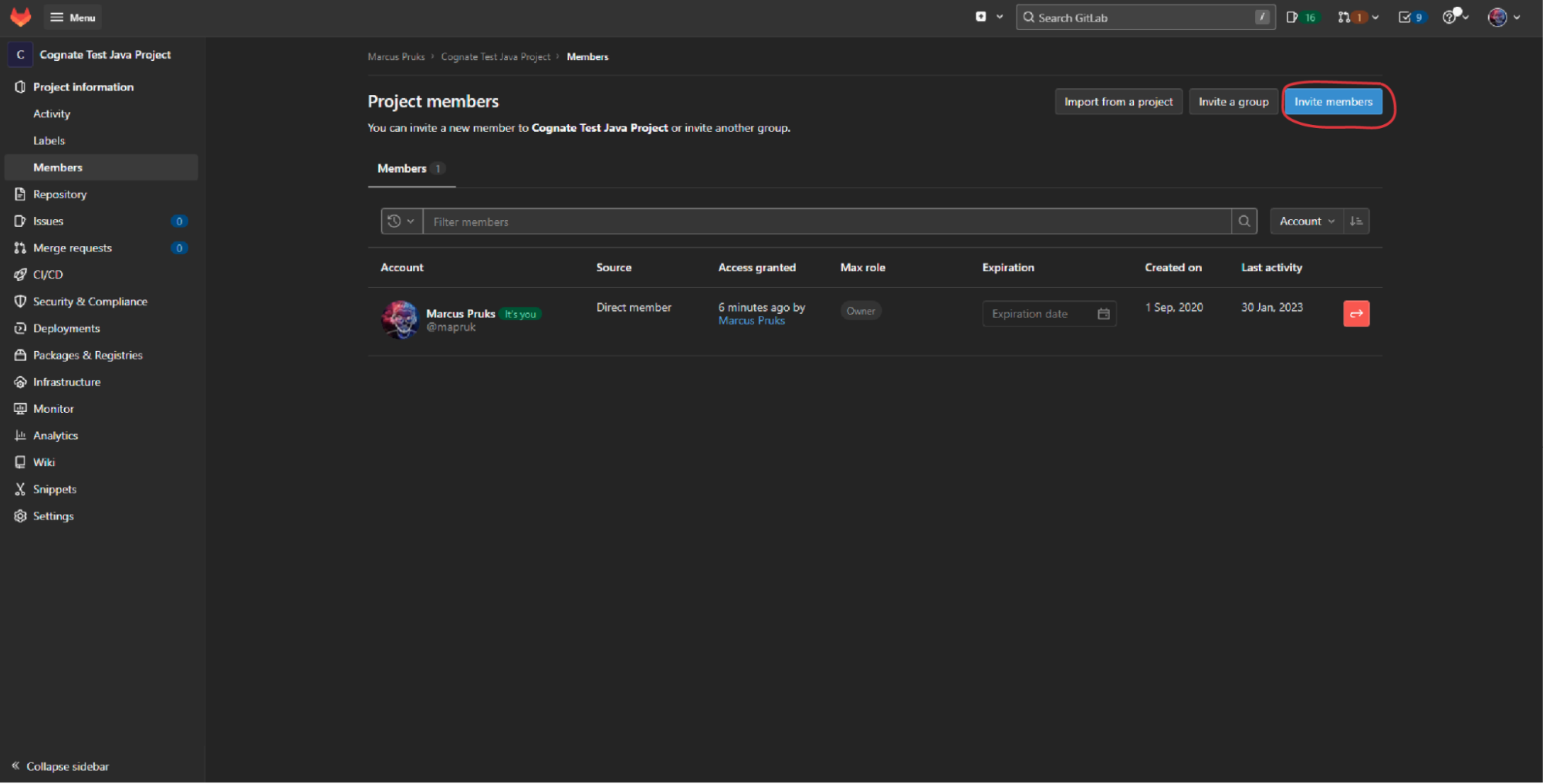Collapse sidebar using bottom link
This screenshot has height=784, width=1543.
tap(60, 766)
